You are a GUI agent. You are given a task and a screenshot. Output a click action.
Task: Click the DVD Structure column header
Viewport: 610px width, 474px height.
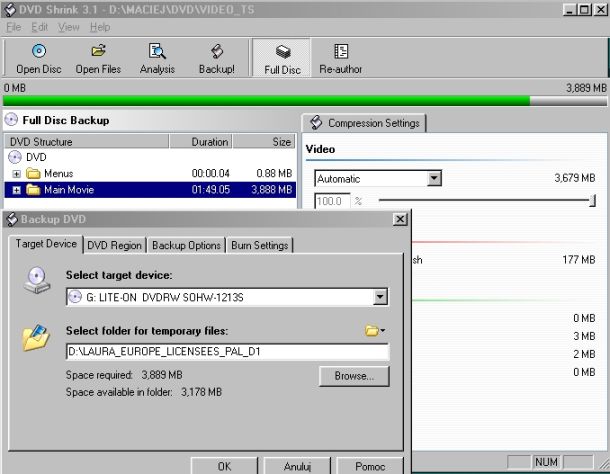click(x=87, y=142)
